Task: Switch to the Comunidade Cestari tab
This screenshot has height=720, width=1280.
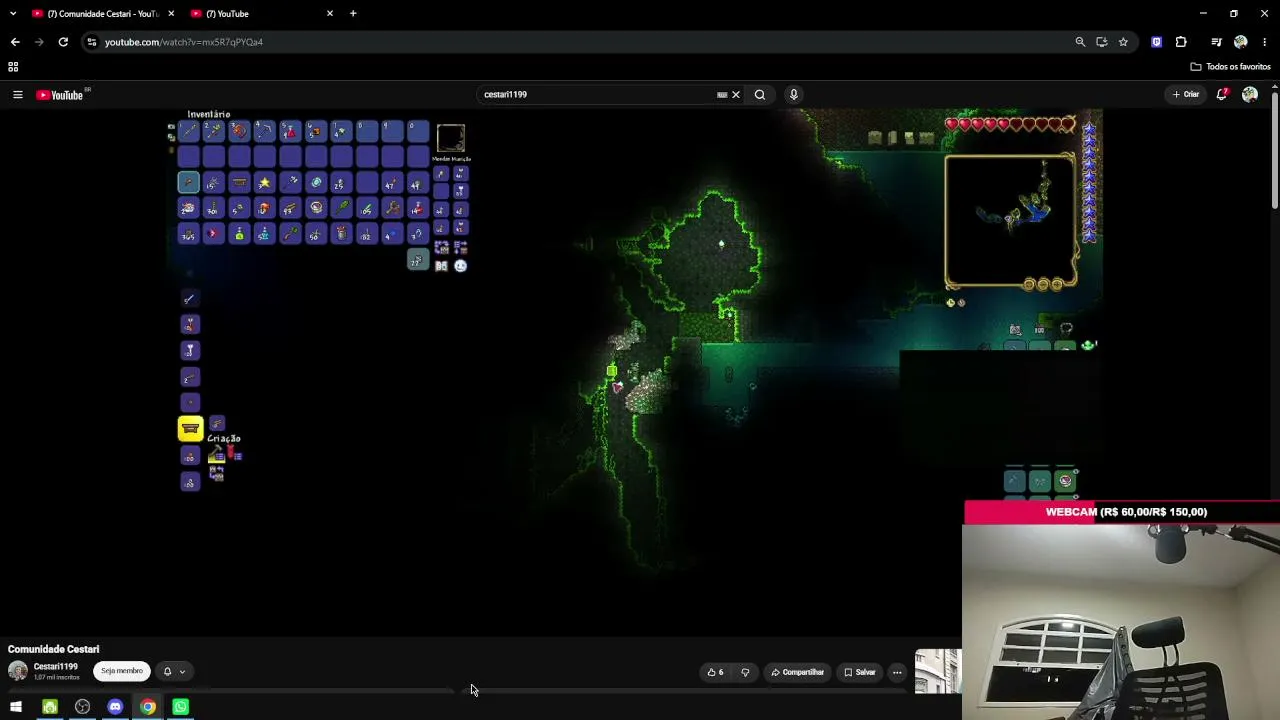Action: point(103,14)
